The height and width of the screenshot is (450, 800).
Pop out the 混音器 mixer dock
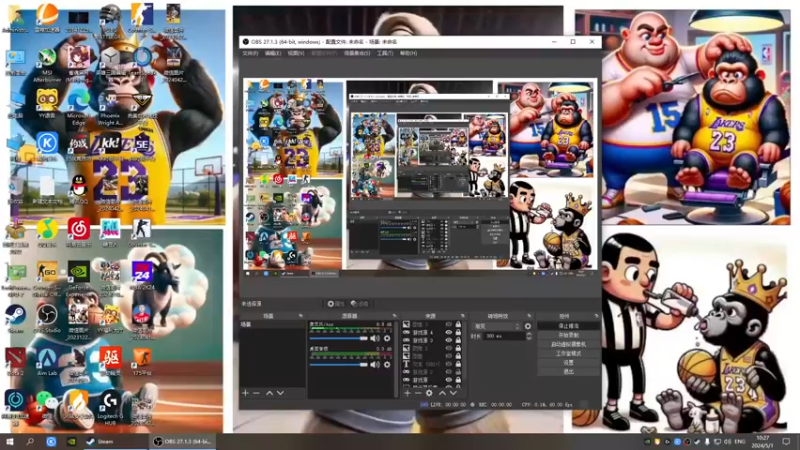pyautogui.click(x=394, y=316)
